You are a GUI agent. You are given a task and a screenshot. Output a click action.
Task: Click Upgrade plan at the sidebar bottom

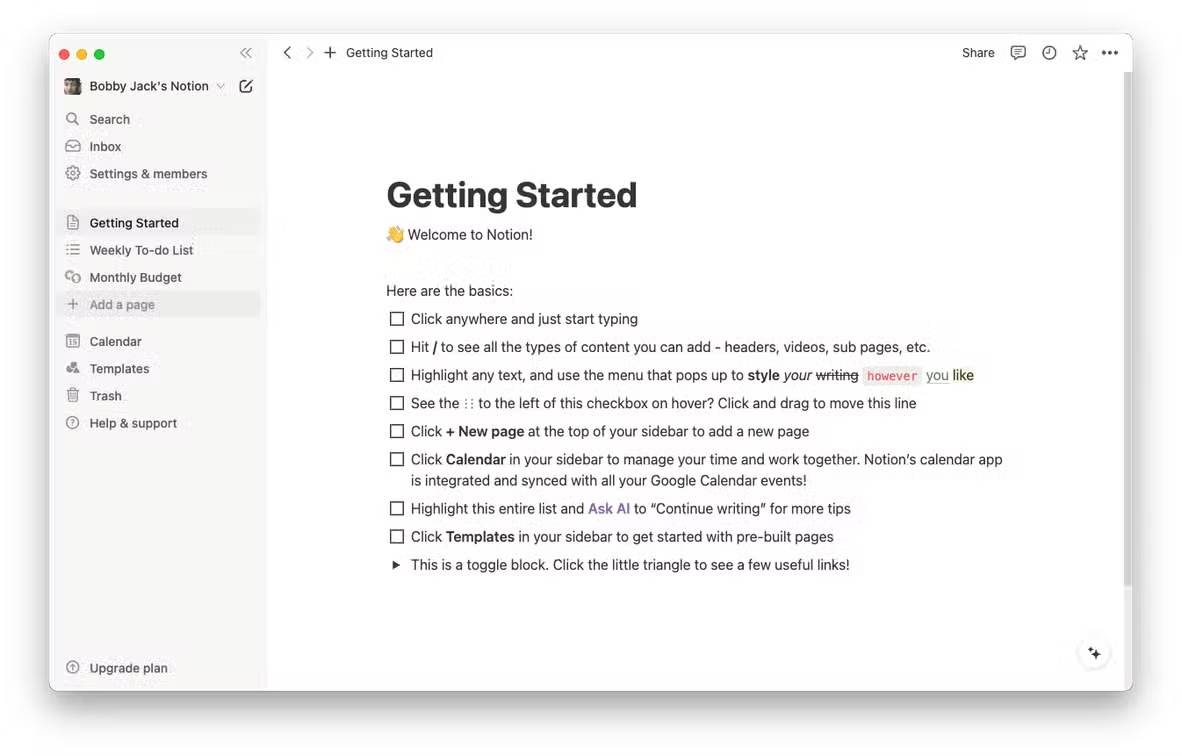click(x=128, y=668)
